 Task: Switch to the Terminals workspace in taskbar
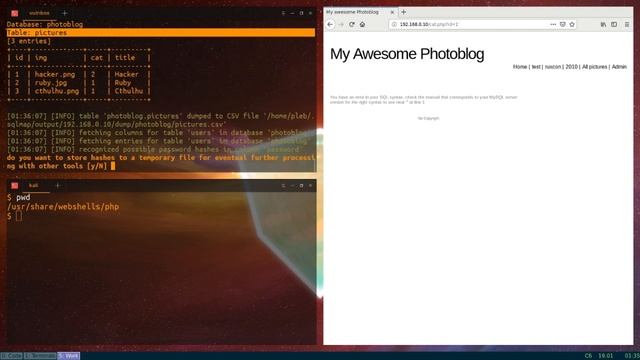(x=40, y=356)
